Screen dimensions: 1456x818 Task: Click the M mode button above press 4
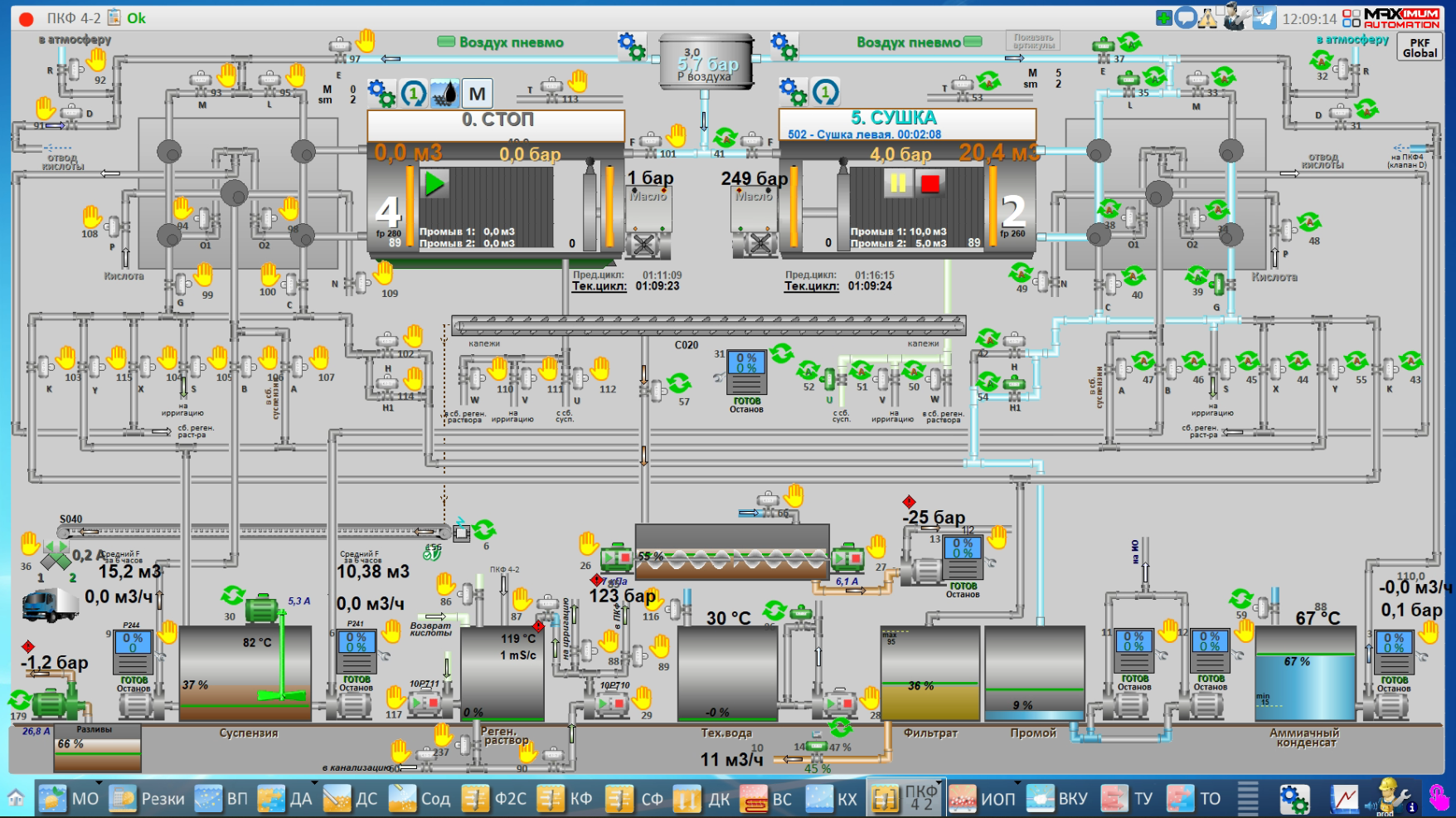477,94
